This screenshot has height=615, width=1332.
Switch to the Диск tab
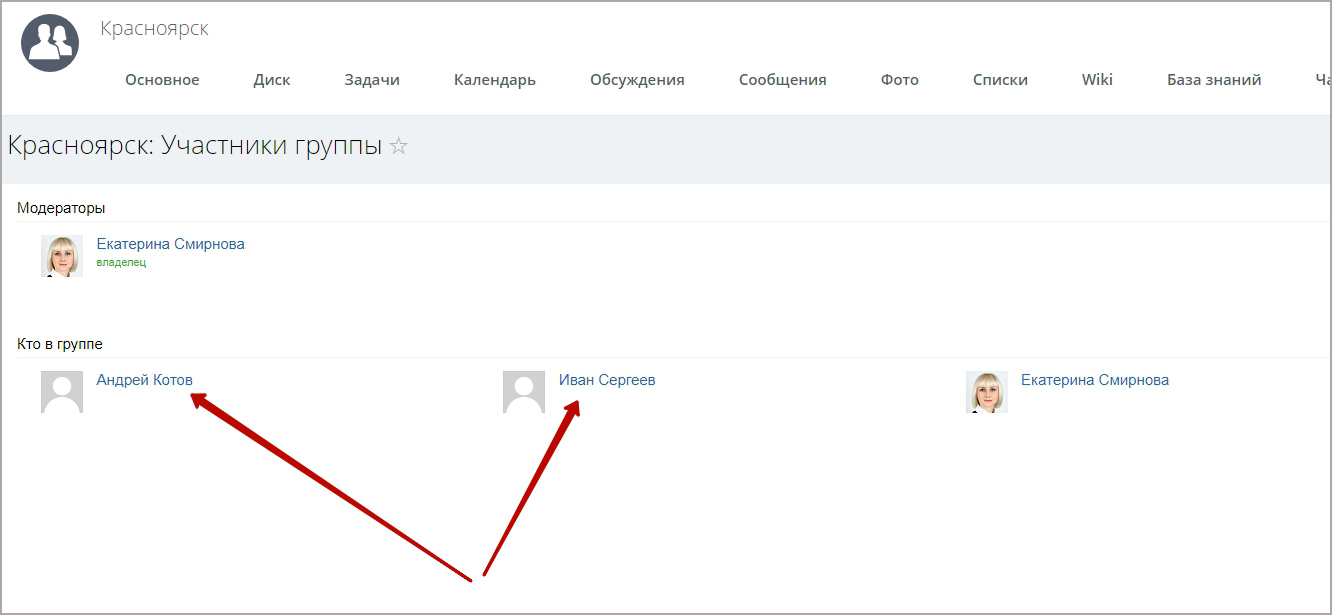(x=272, y=80)
